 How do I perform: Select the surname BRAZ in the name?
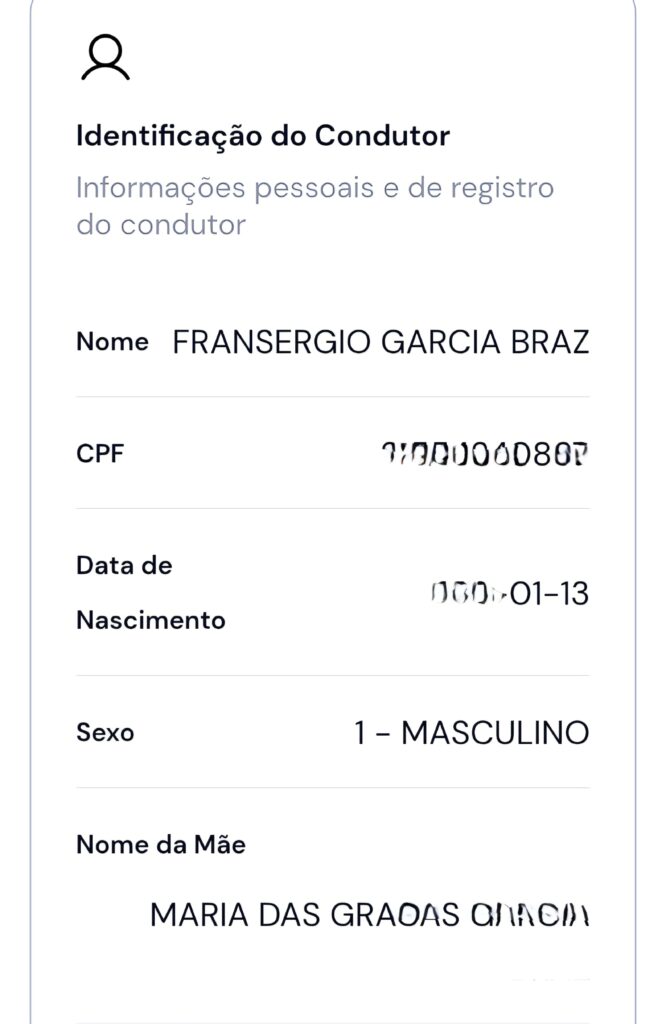coord(554,342)
